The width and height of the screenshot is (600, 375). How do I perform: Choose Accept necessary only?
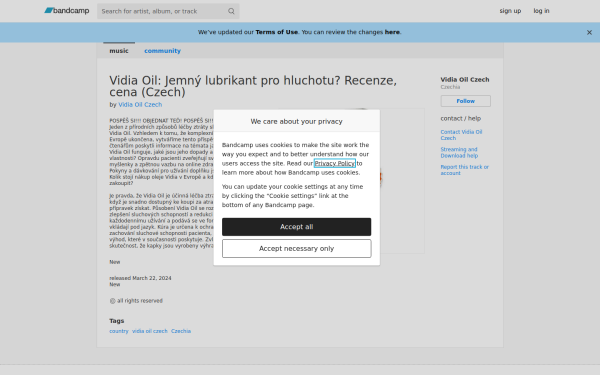pyautogui.click(x=297, y=249)
